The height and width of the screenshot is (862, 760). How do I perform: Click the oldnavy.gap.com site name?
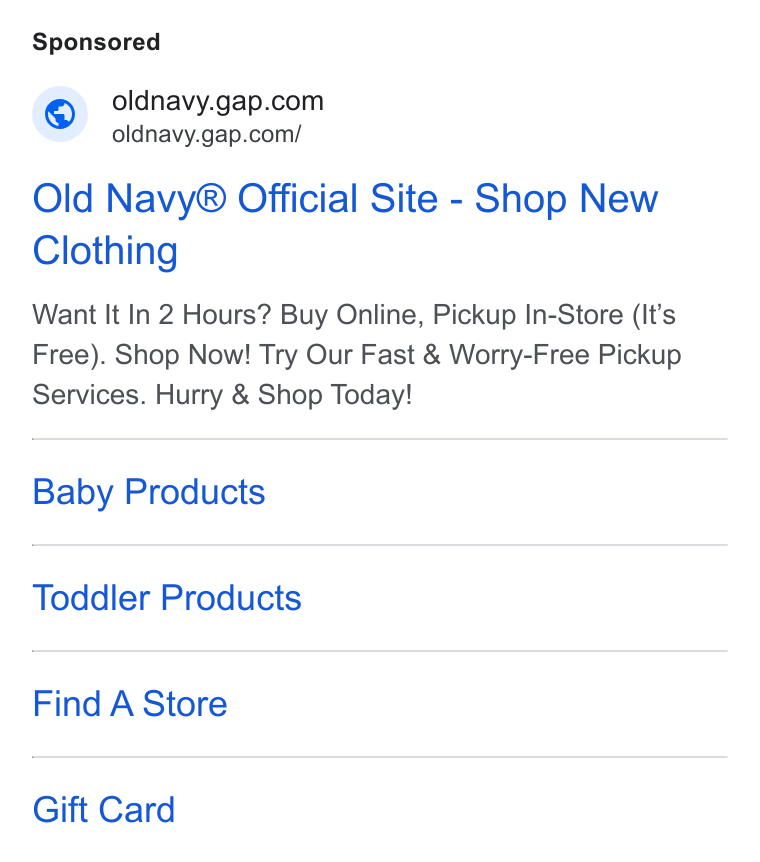[x=218, y=101]
